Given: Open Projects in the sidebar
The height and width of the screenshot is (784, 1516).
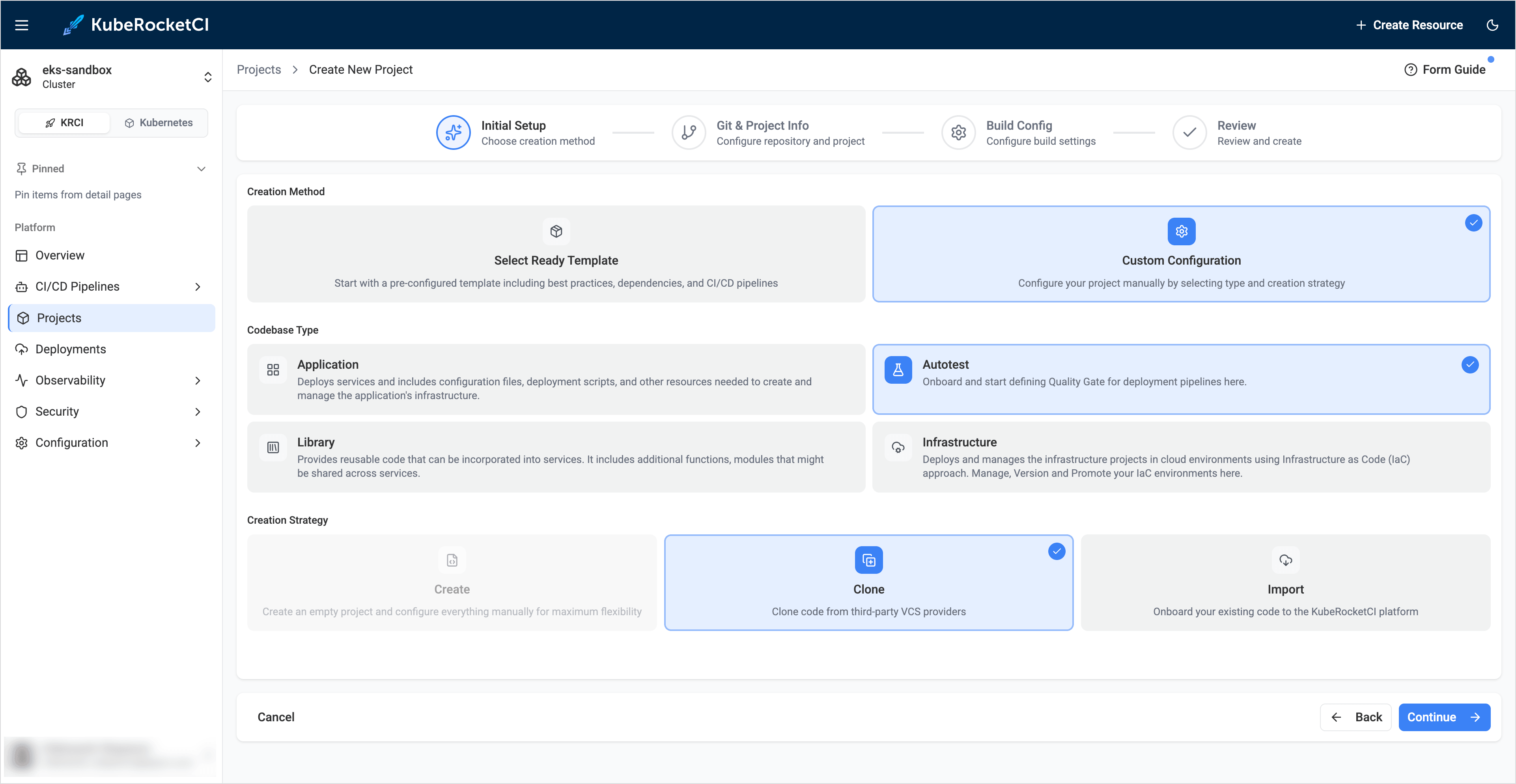Looking at the screenshot, I should click(x=112, y=318).
